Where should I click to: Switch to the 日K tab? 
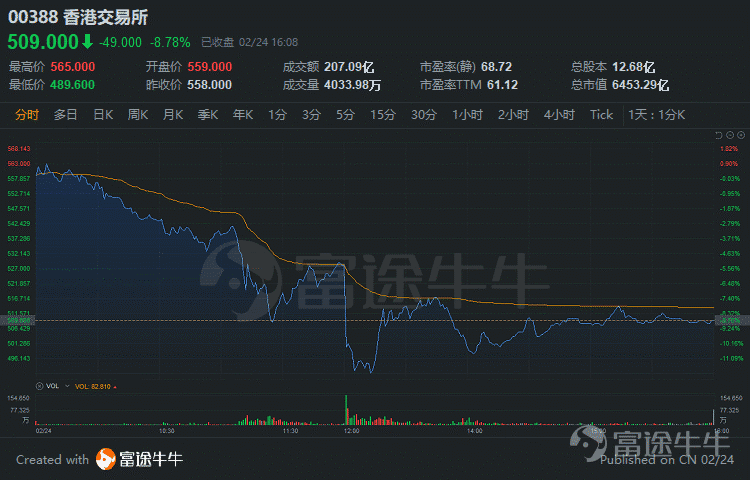(x=103, y=115)
